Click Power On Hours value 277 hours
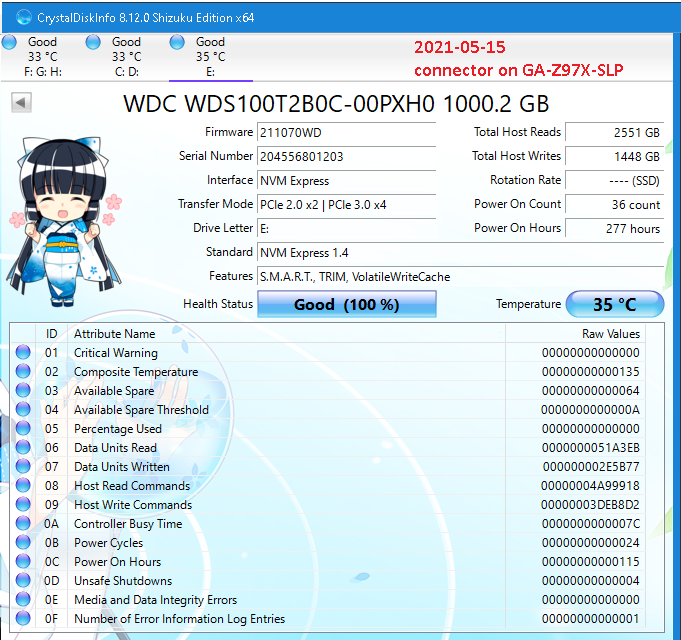681x640 pixels. coord(615,228)
